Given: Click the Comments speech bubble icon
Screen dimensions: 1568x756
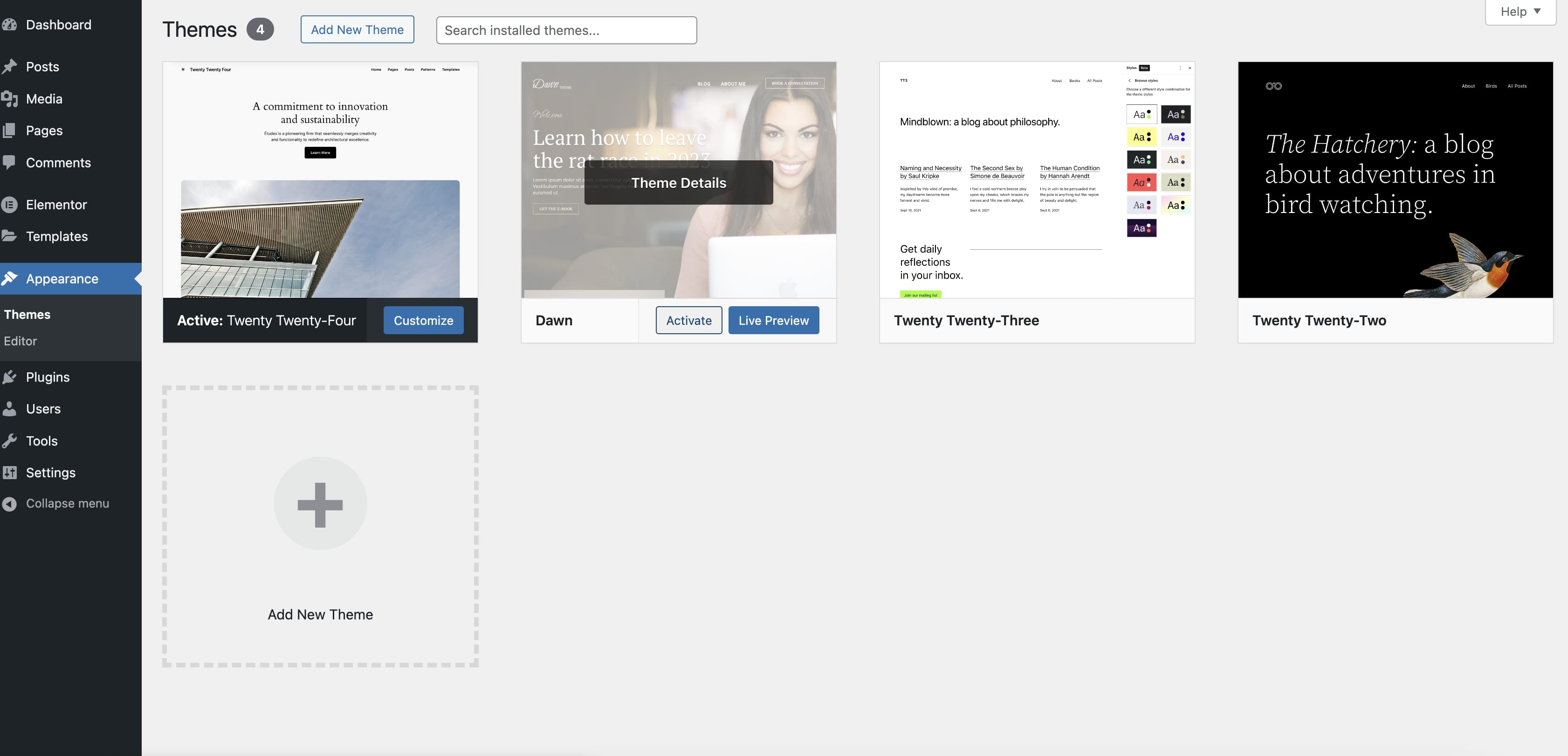Looking at the screenshot, I should point(9,163).
